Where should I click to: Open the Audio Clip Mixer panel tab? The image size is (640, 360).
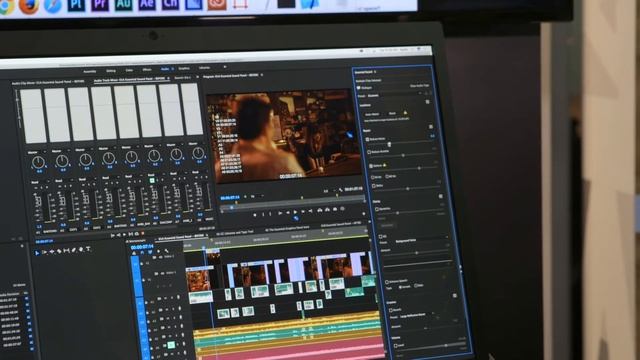[48, 82]
